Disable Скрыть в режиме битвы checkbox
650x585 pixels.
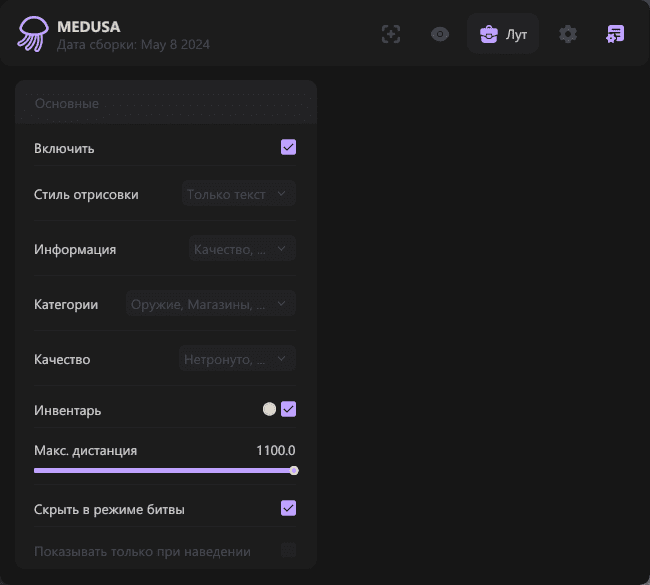point(289,509)
